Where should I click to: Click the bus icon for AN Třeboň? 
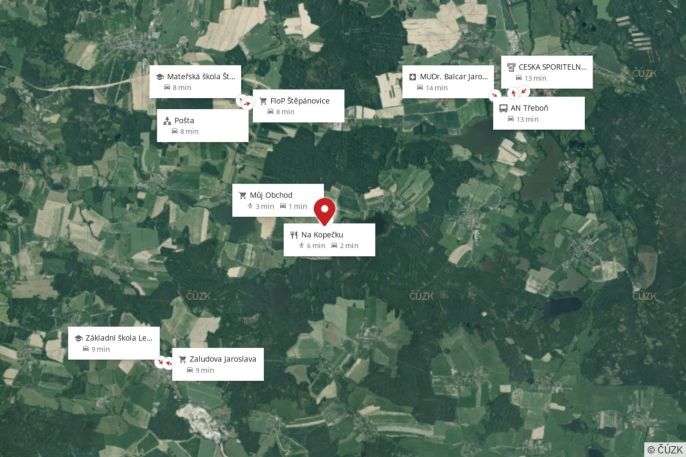[x=503, y=108]
